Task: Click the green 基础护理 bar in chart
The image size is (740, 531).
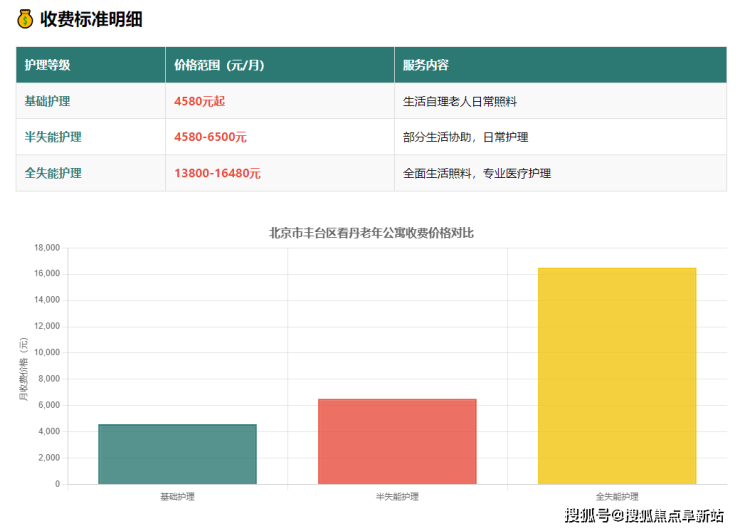Action: click(177, 454)
